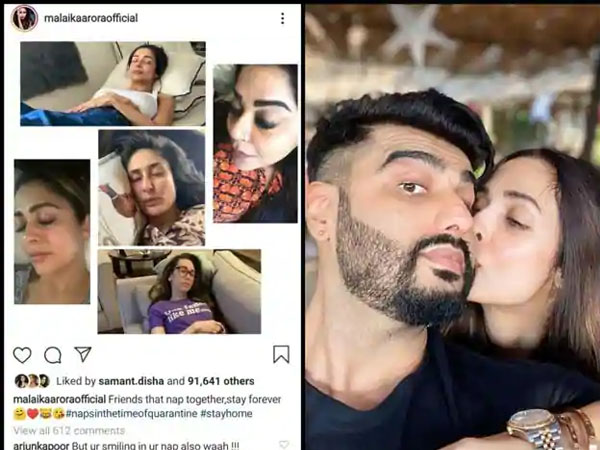This screenshot has height=450, width=600.
Task: Save post with bookmark icon
Action: pos(281,354)
